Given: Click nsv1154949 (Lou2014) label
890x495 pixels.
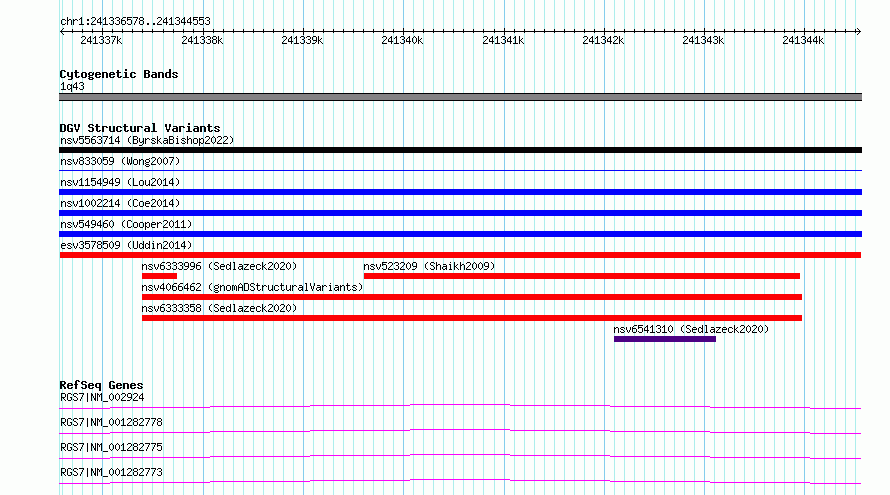Looking at the screenshot, I should pos(120,182).
